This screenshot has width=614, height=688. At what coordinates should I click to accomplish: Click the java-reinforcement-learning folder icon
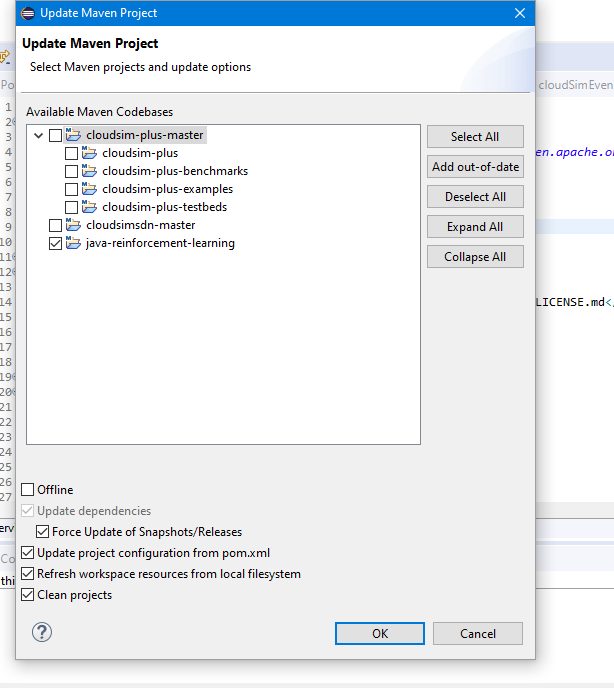[x=73, y=243]
